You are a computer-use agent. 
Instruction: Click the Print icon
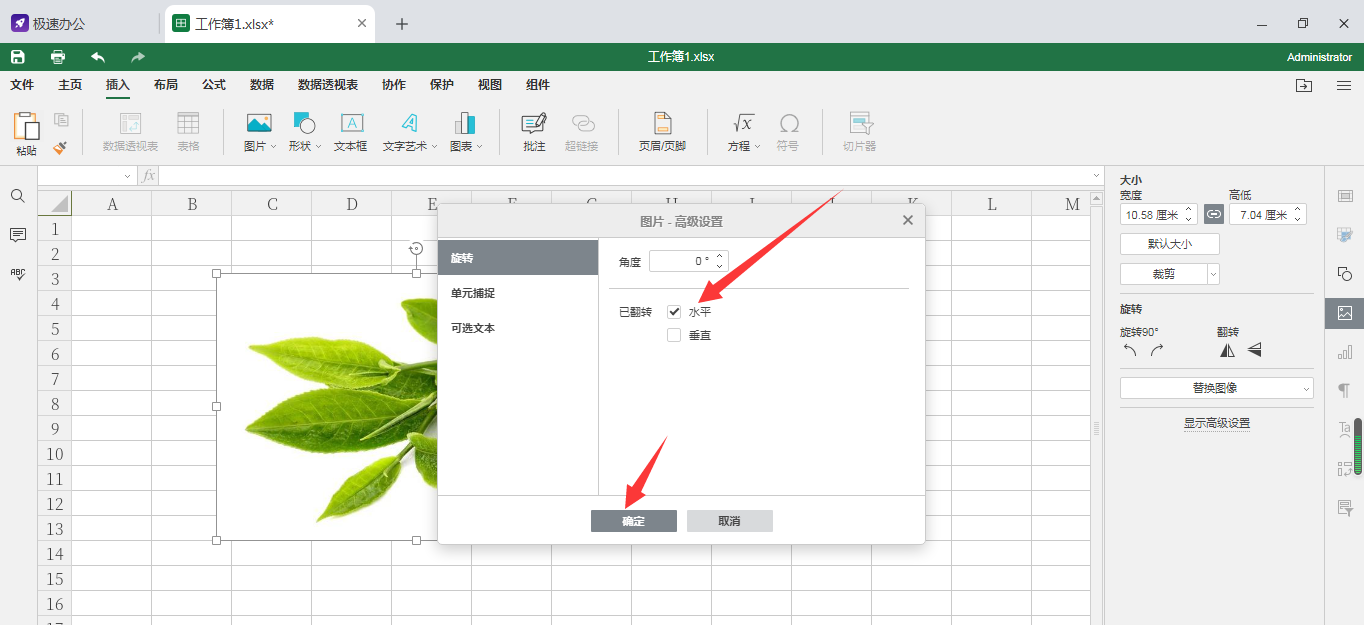[x=58, y=57]
